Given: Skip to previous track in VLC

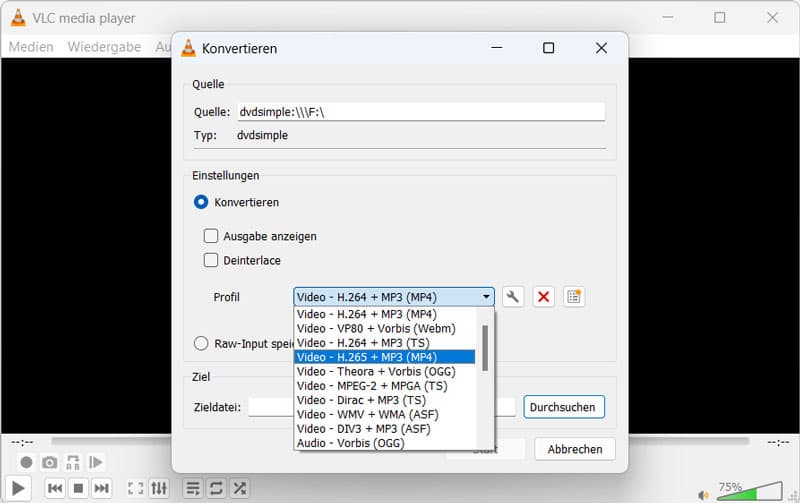Looking at the screenshot, I should point(55,488).
